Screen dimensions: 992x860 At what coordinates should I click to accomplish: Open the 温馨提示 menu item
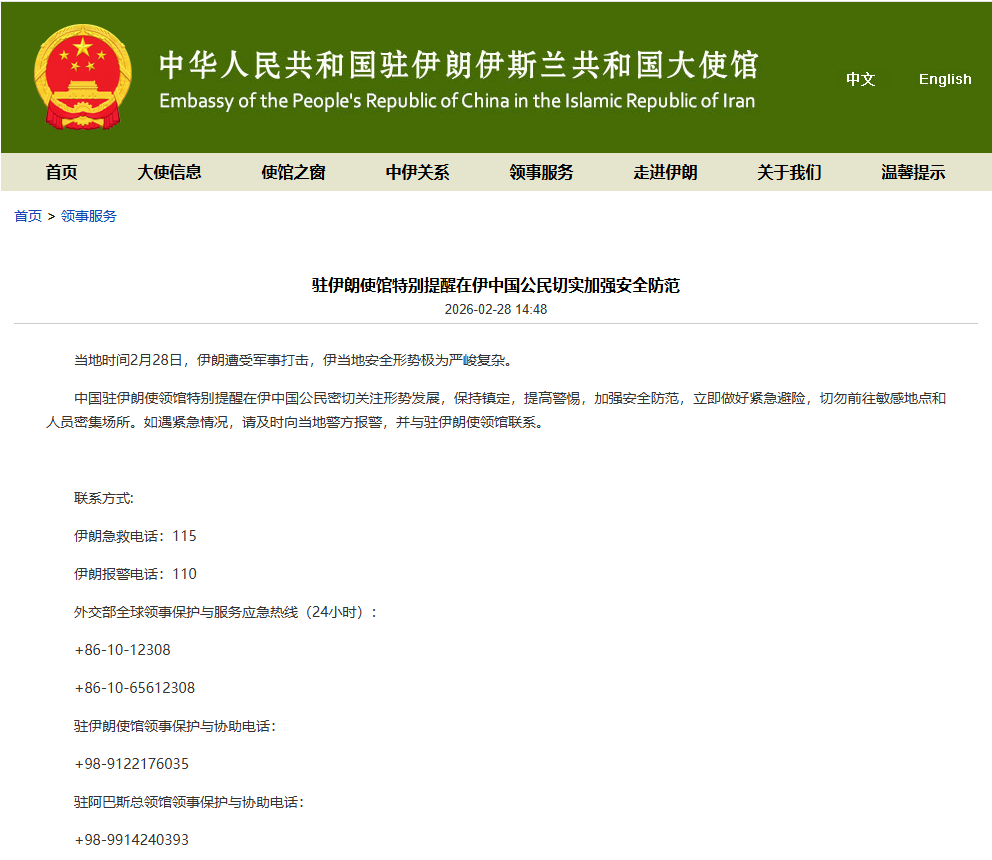click(x=911, y=172)
